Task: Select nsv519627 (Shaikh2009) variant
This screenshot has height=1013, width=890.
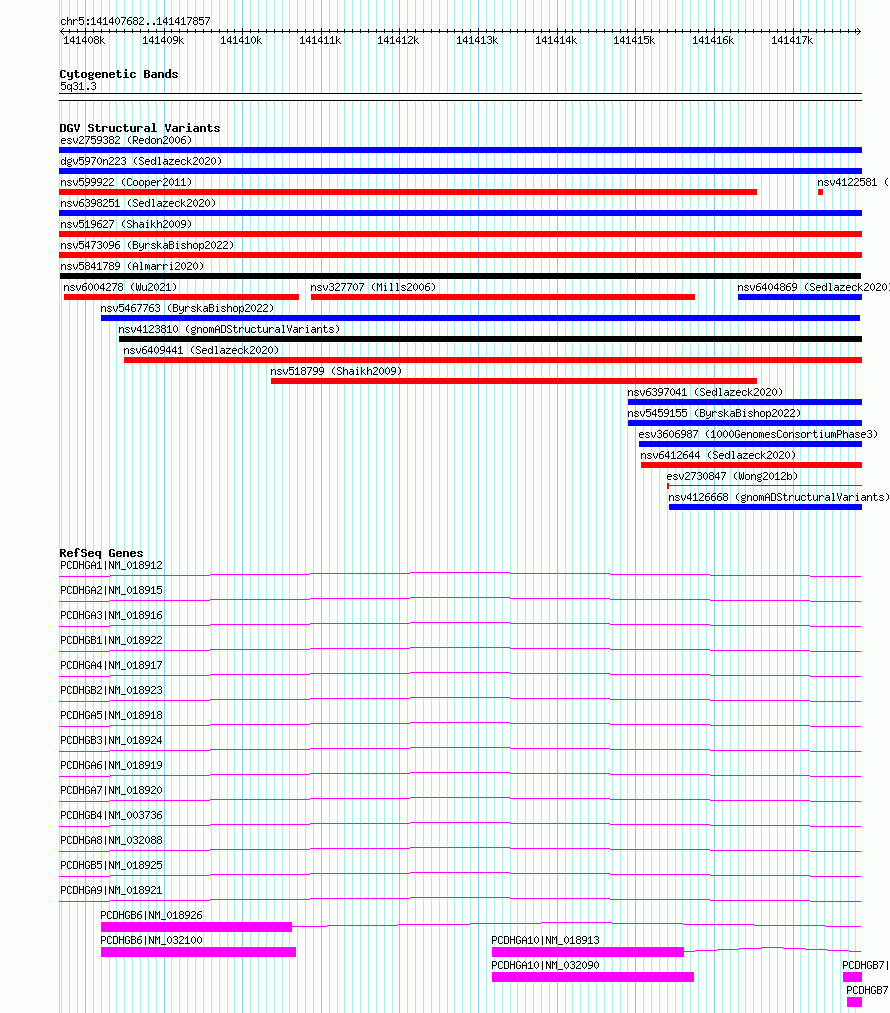Action: tap(461, 234)
